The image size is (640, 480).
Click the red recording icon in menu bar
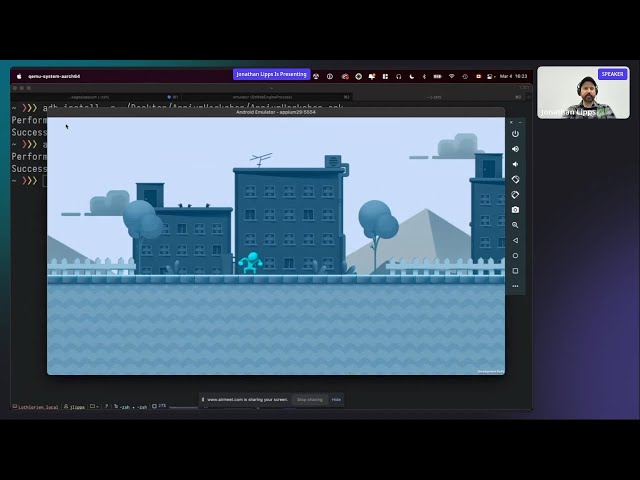478,76
